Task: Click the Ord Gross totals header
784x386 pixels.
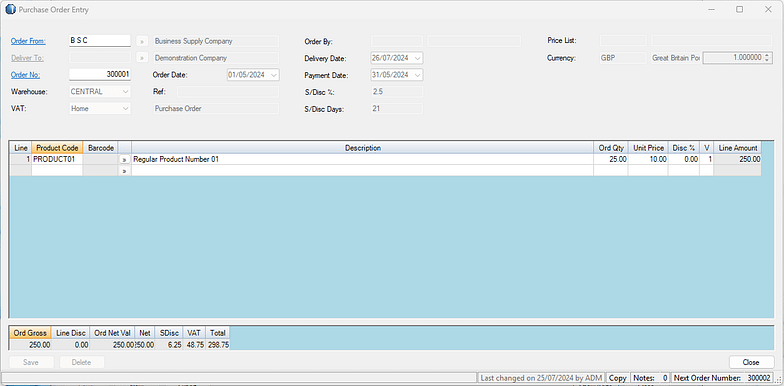Action: pos(30,333)
